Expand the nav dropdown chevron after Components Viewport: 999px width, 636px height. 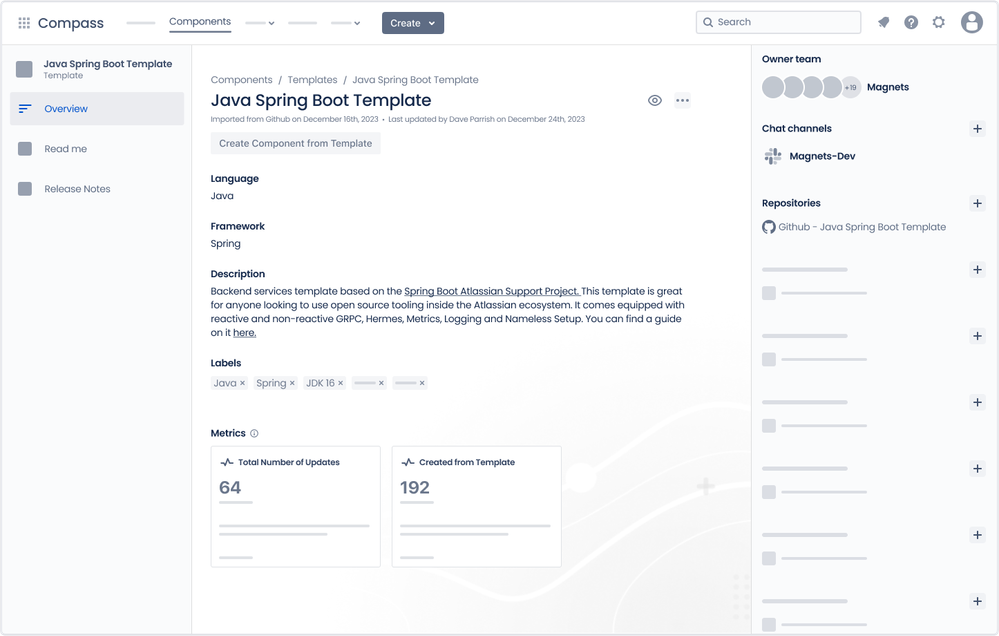pyautogui.click(x=271, y=24)
